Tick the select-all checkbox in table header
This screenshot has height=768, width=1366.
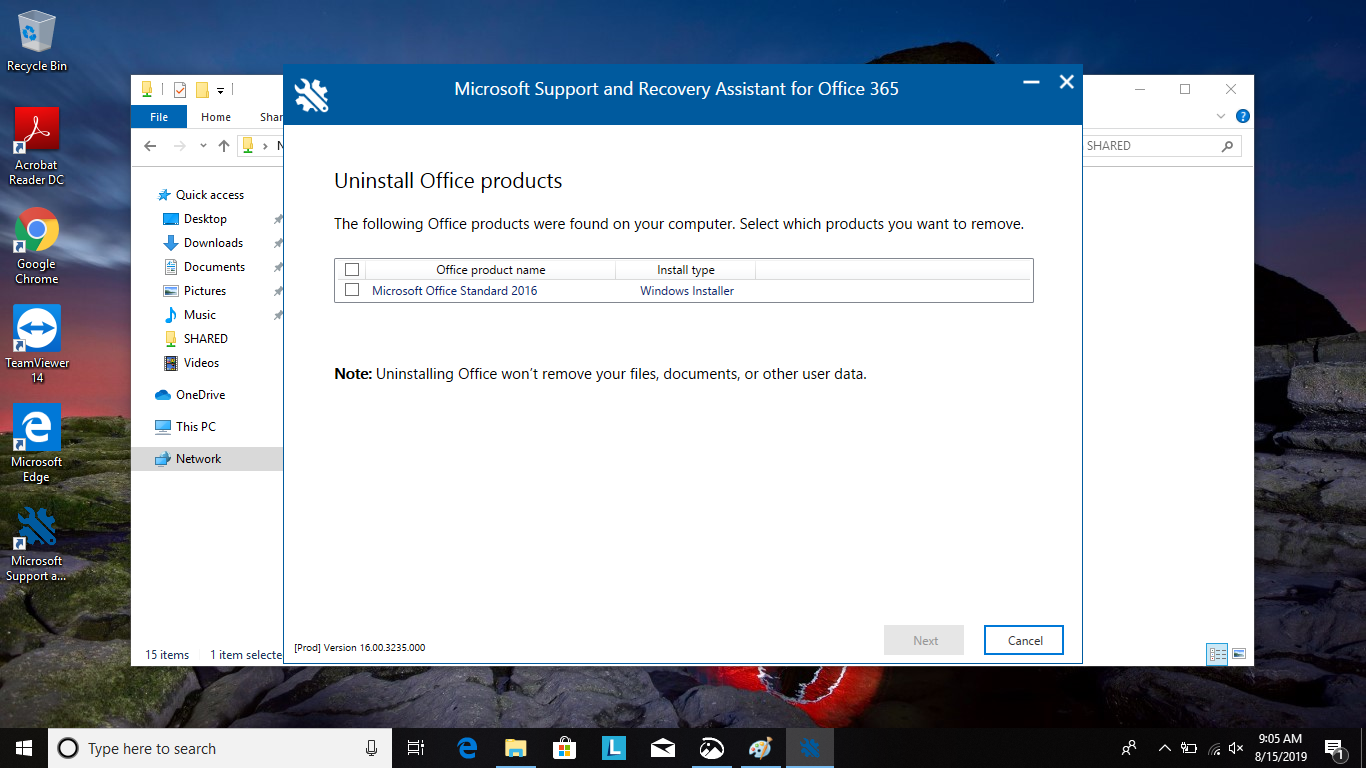pyautogui.click(x=352, y=269)
